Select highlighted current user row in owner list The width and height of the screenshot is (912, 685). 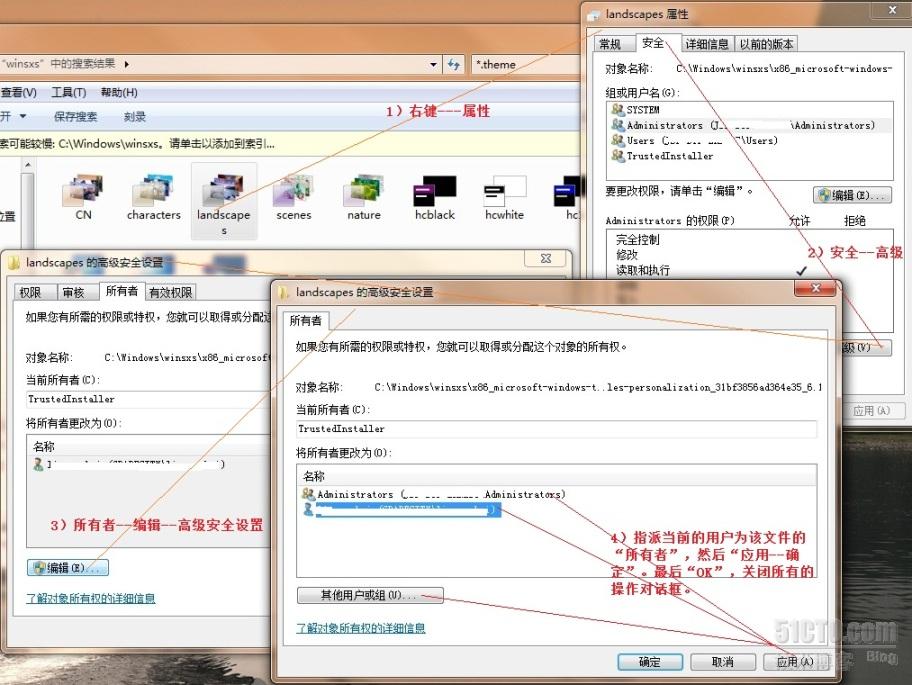pyautogui.click(x=401, y=510)
